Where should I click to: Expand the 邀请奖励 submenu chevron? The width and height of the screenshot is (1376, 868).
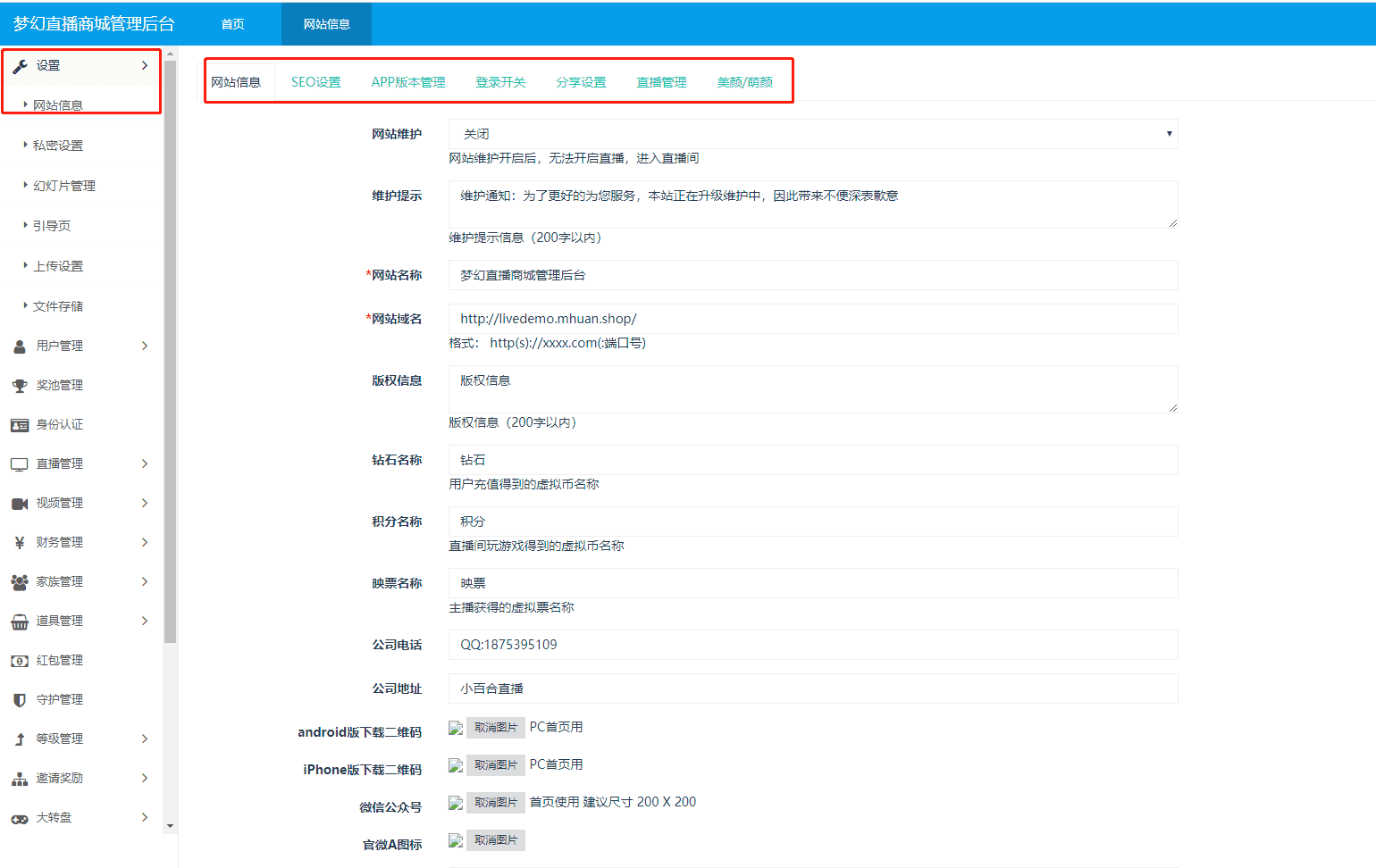point(145,779)
